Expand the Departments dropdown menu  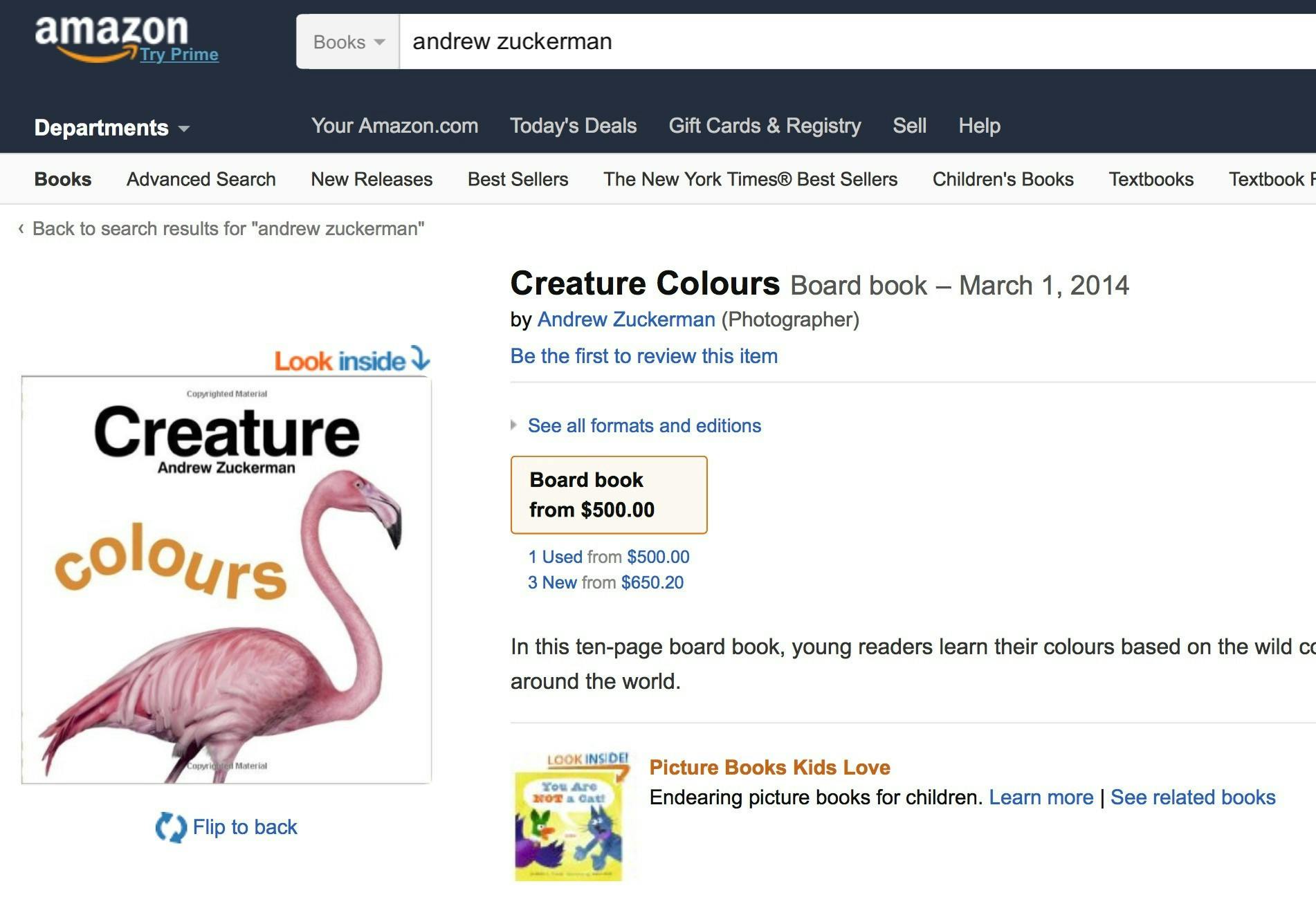point(111,128)
